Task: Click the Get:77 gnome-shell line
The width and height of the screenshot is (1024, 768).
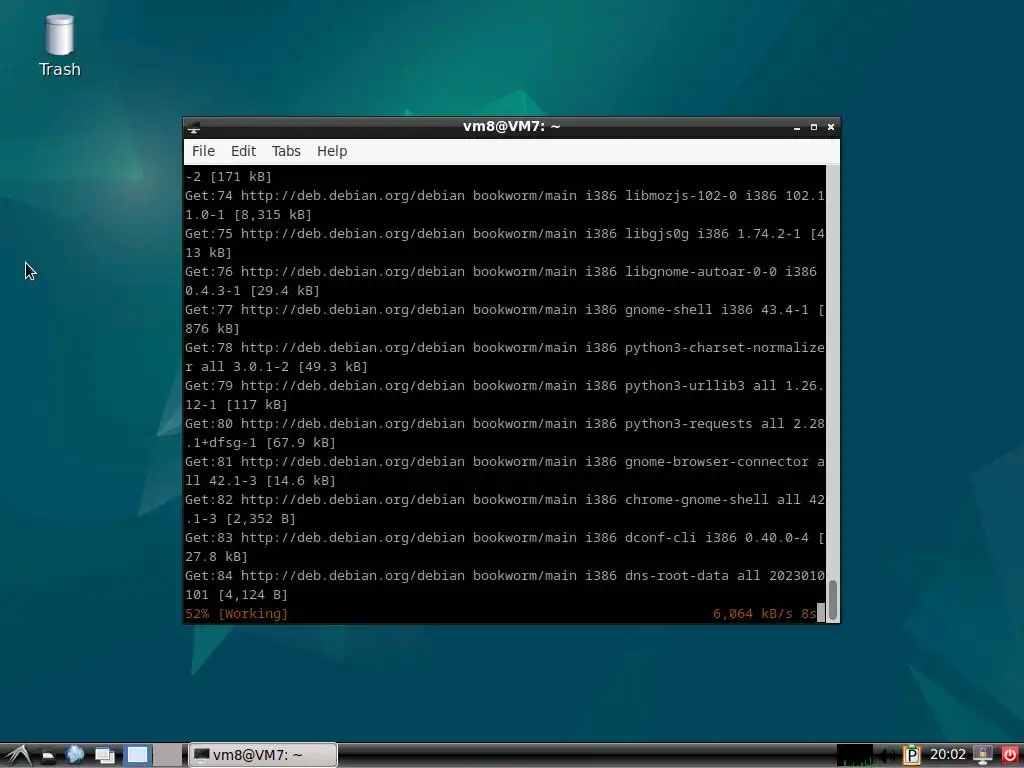Action: point(505,319)
